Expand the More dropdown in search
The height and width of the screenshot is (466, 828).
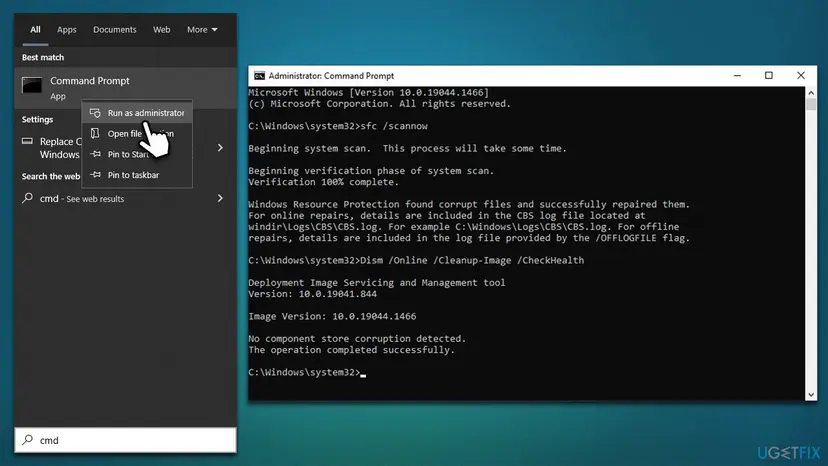click(x=202, y=30)
